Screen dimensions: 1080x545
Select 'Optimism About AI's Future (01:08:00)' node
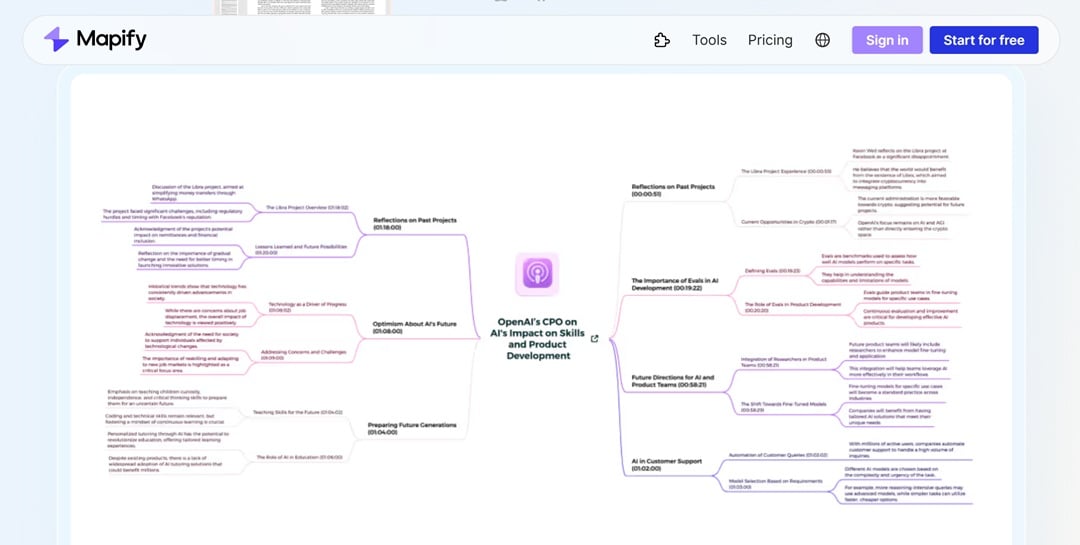415,327
